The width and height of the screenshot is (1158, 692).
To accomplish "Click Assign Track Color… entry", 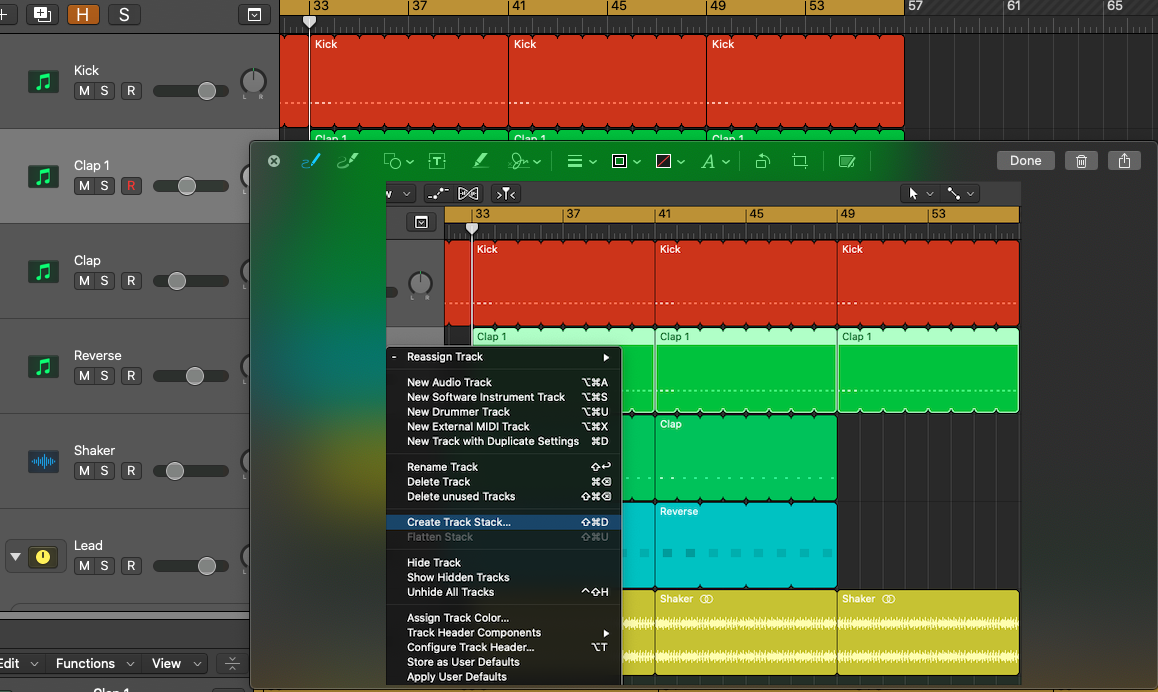I will (504, 617).
